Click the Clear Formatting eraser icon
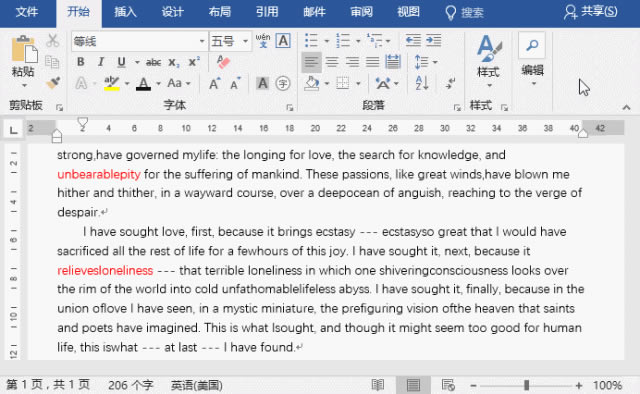 pyautogui.click(x=223, y=62)
